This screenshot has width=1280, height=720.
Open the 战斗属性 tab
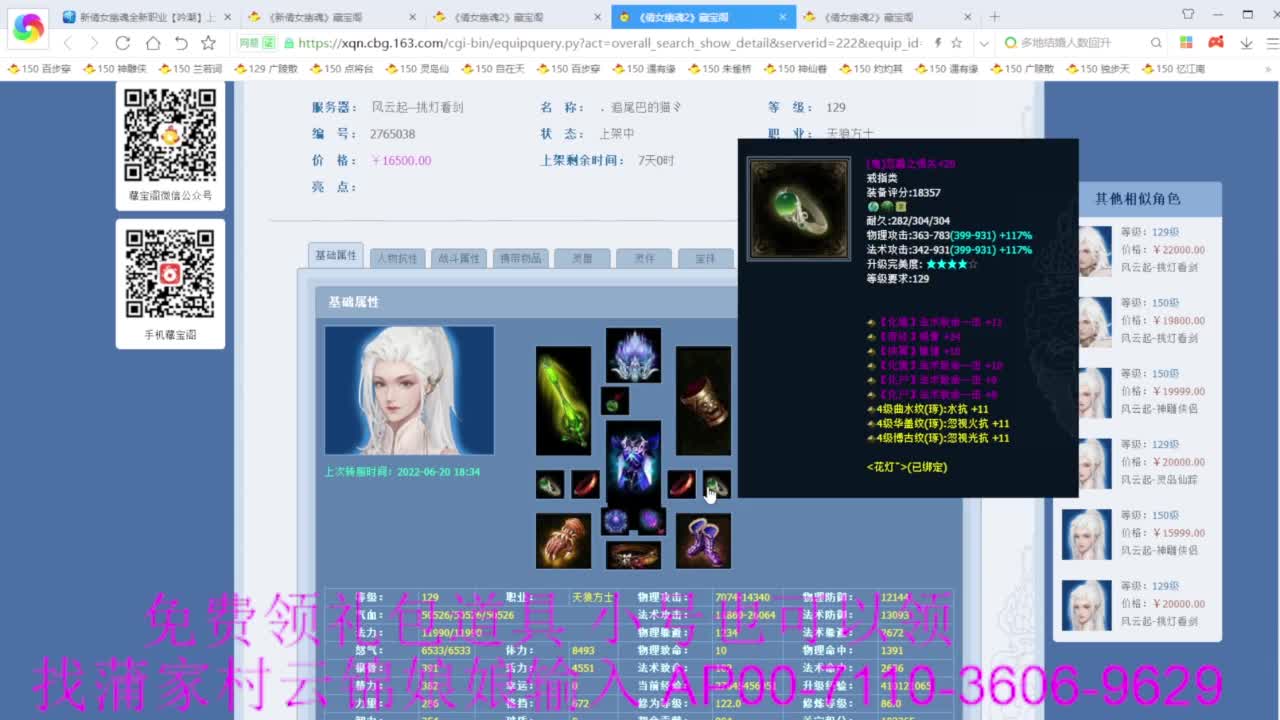459,258
